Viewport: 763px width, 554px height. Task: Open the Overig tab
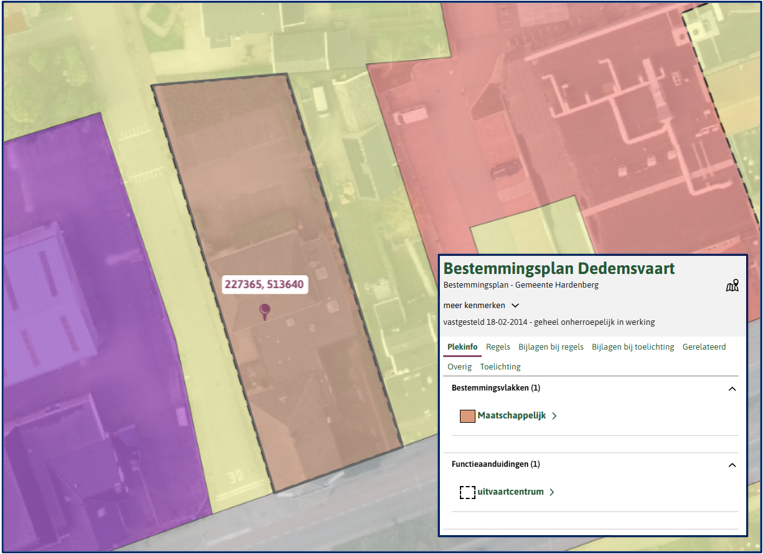point(459,367)
